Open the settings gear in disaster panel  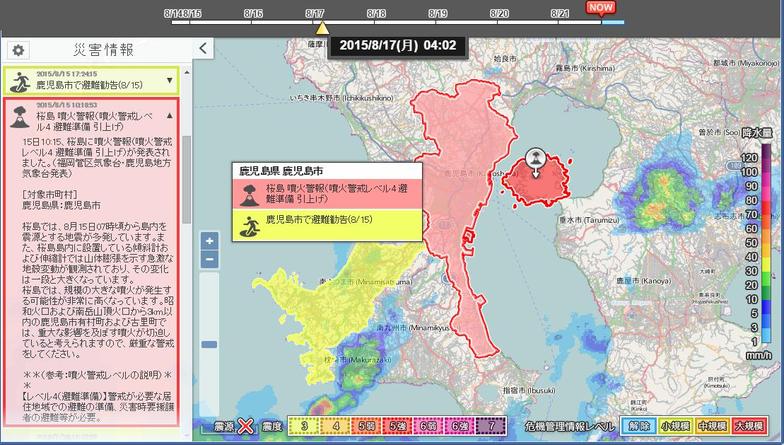(17, 50)
